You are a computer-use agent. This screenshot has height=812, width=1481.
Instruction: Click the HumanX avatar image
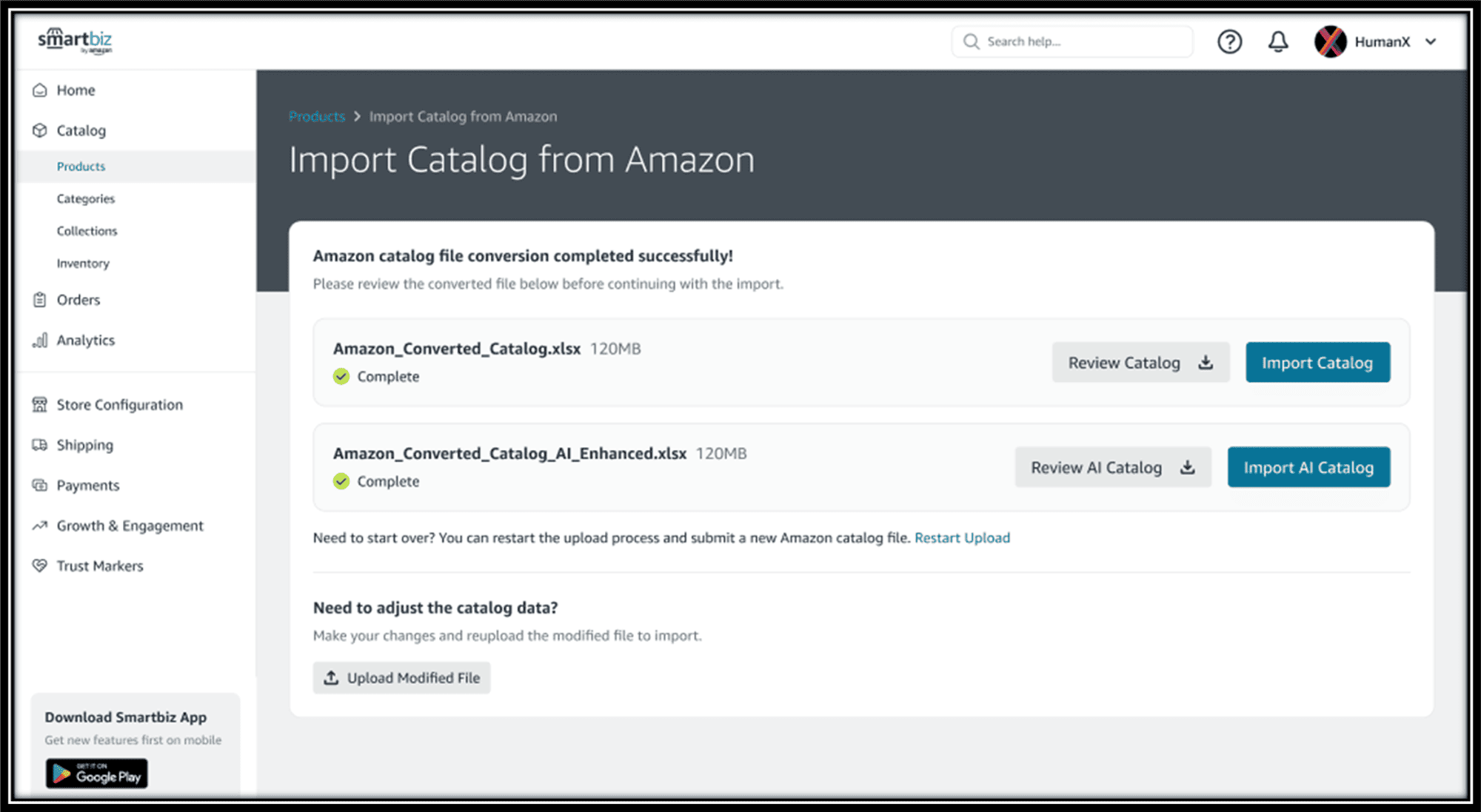(1330, 41)
